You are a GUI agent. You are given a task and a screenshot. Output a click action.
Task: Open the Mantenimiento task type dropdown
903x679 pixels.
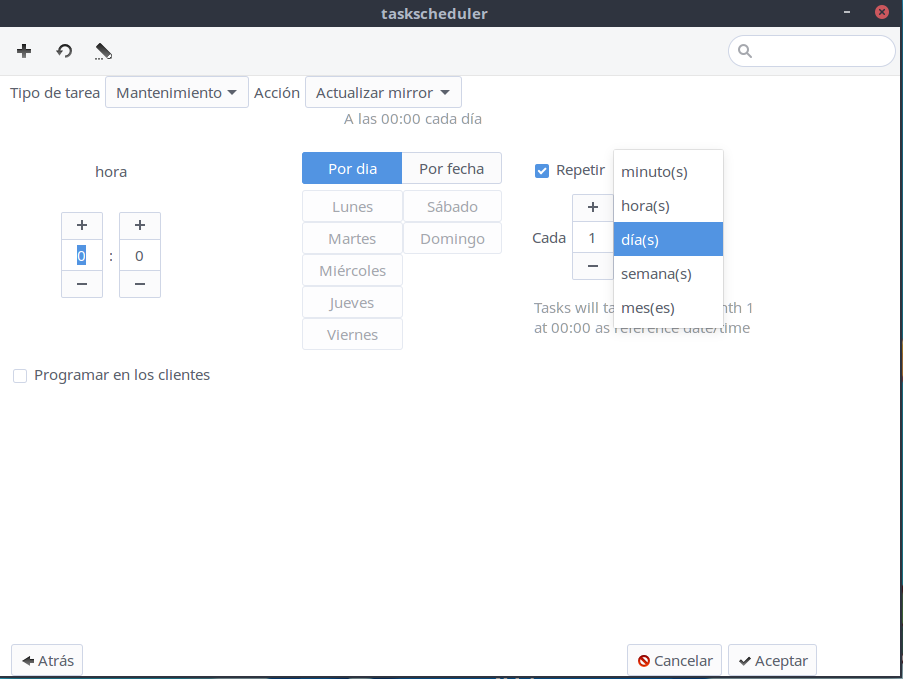(x=176, y=93)
